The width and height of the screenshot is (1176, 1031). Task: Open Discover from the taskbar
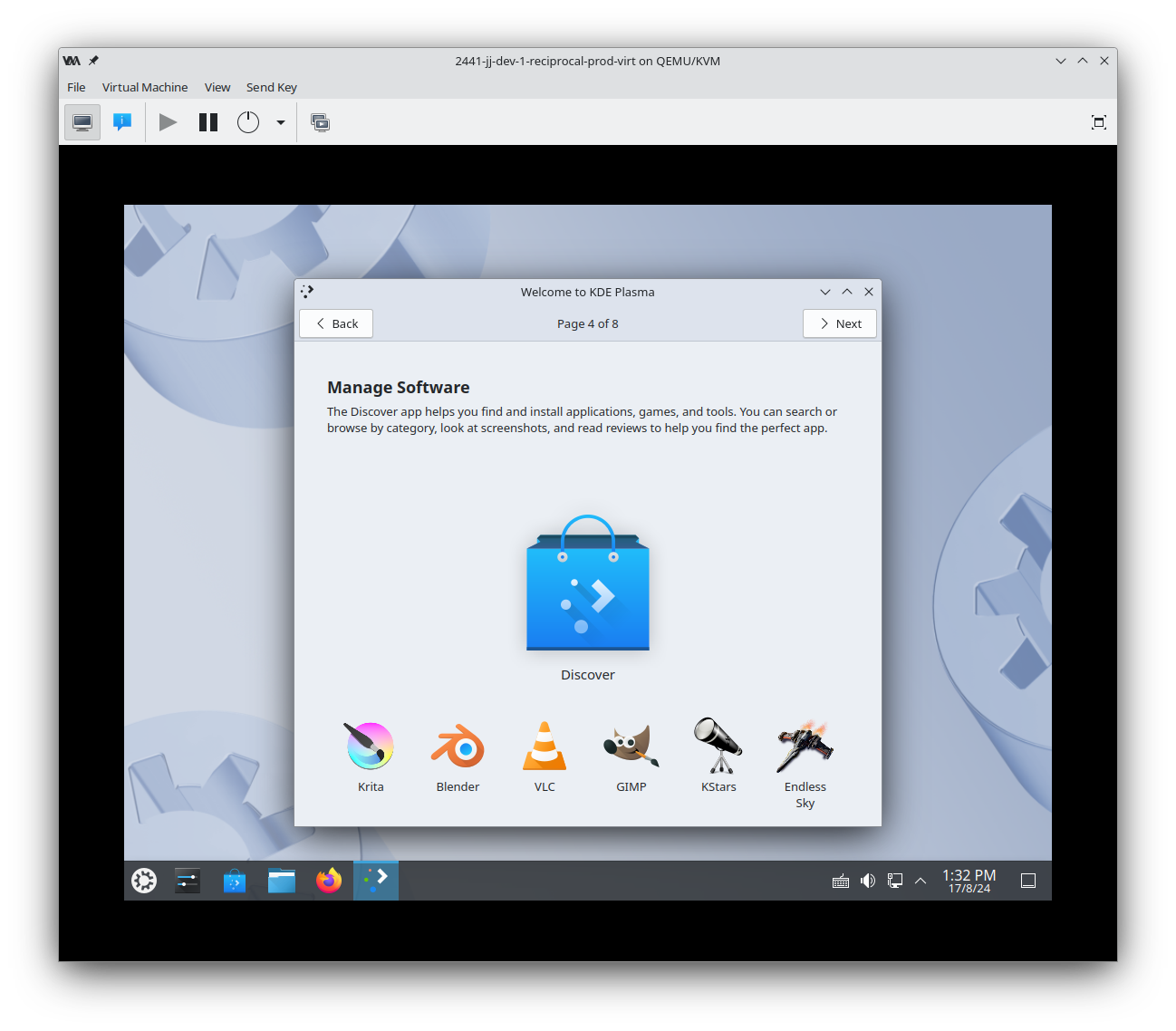(235, 881)
